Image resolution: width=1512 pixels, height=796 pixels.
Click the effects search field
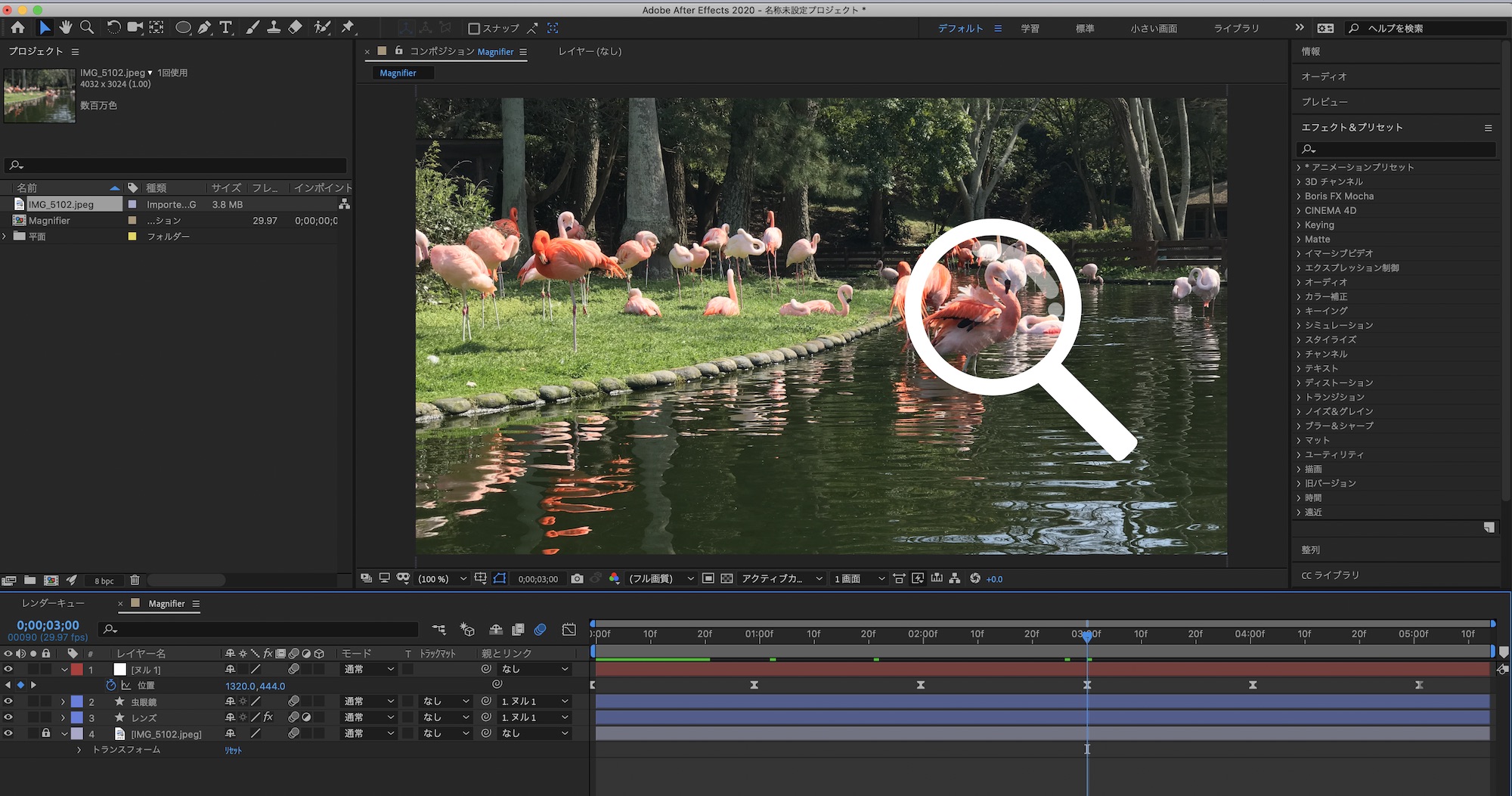click(x=1396, y=149)
